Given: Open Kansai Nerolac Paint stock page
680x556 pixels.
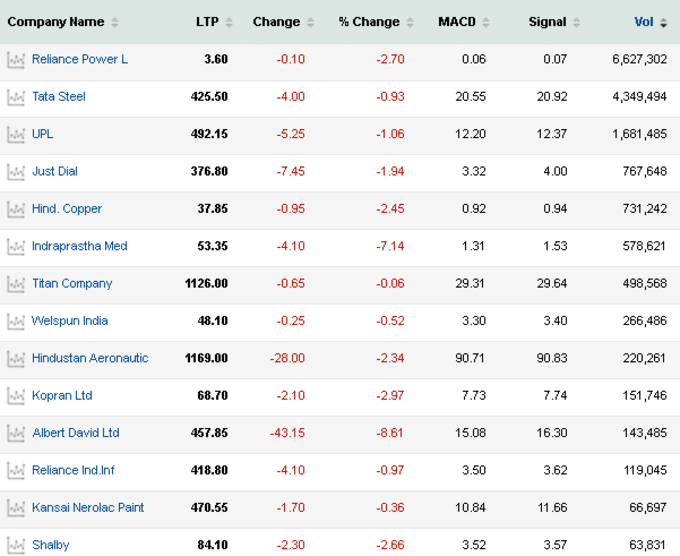Looking at the screenshot, I should [x=88, y=507].
